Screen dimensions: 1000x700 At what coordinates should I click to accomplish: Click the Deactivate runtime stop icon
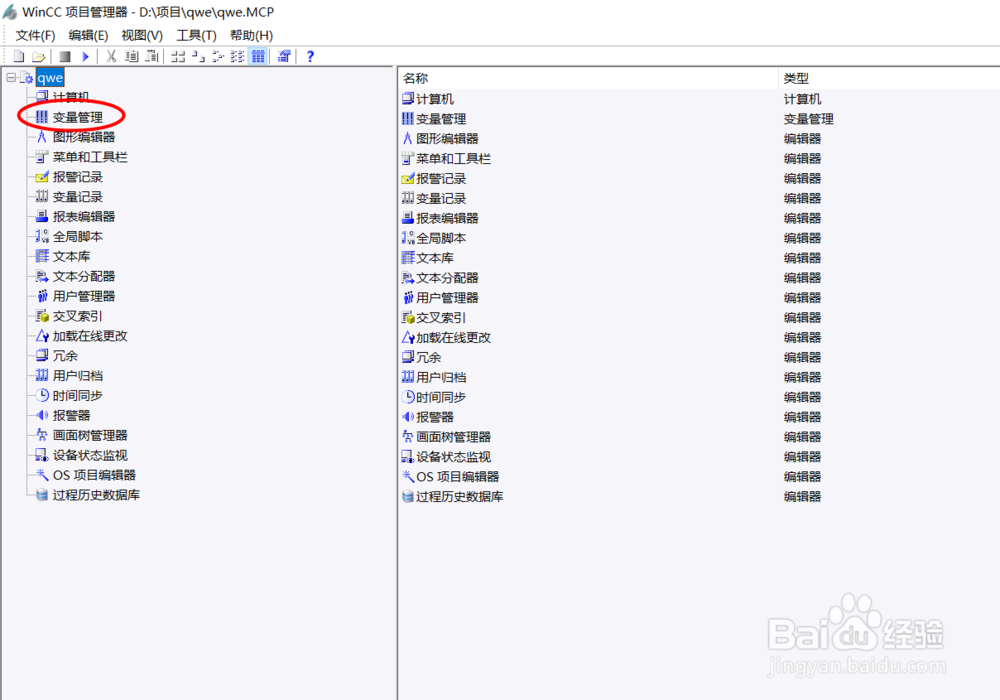tap(64, 56)
